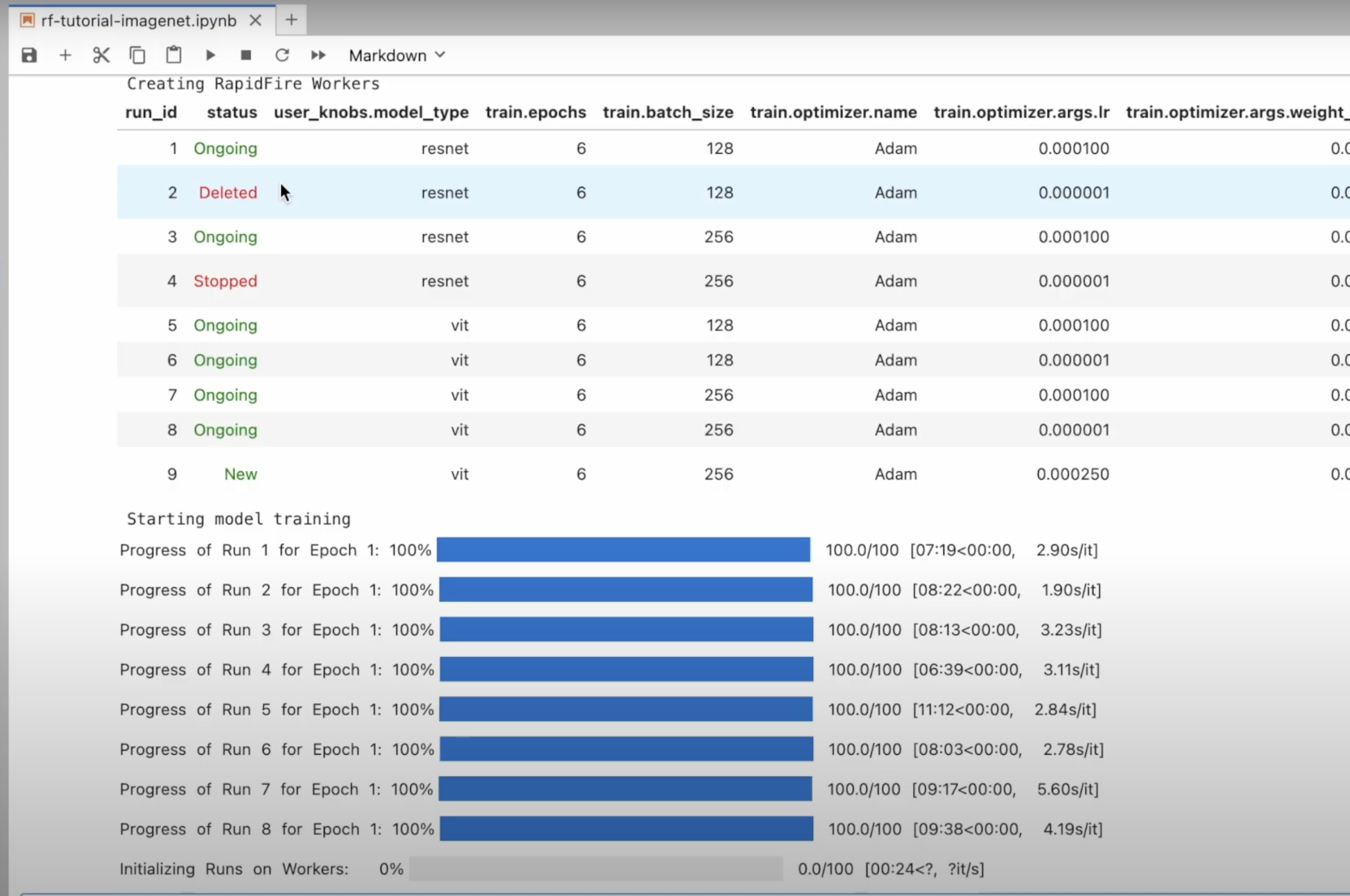The width and height of the screenshot is (1350, 896).
Task: Run the selected cell
Action: coord(210,55)
